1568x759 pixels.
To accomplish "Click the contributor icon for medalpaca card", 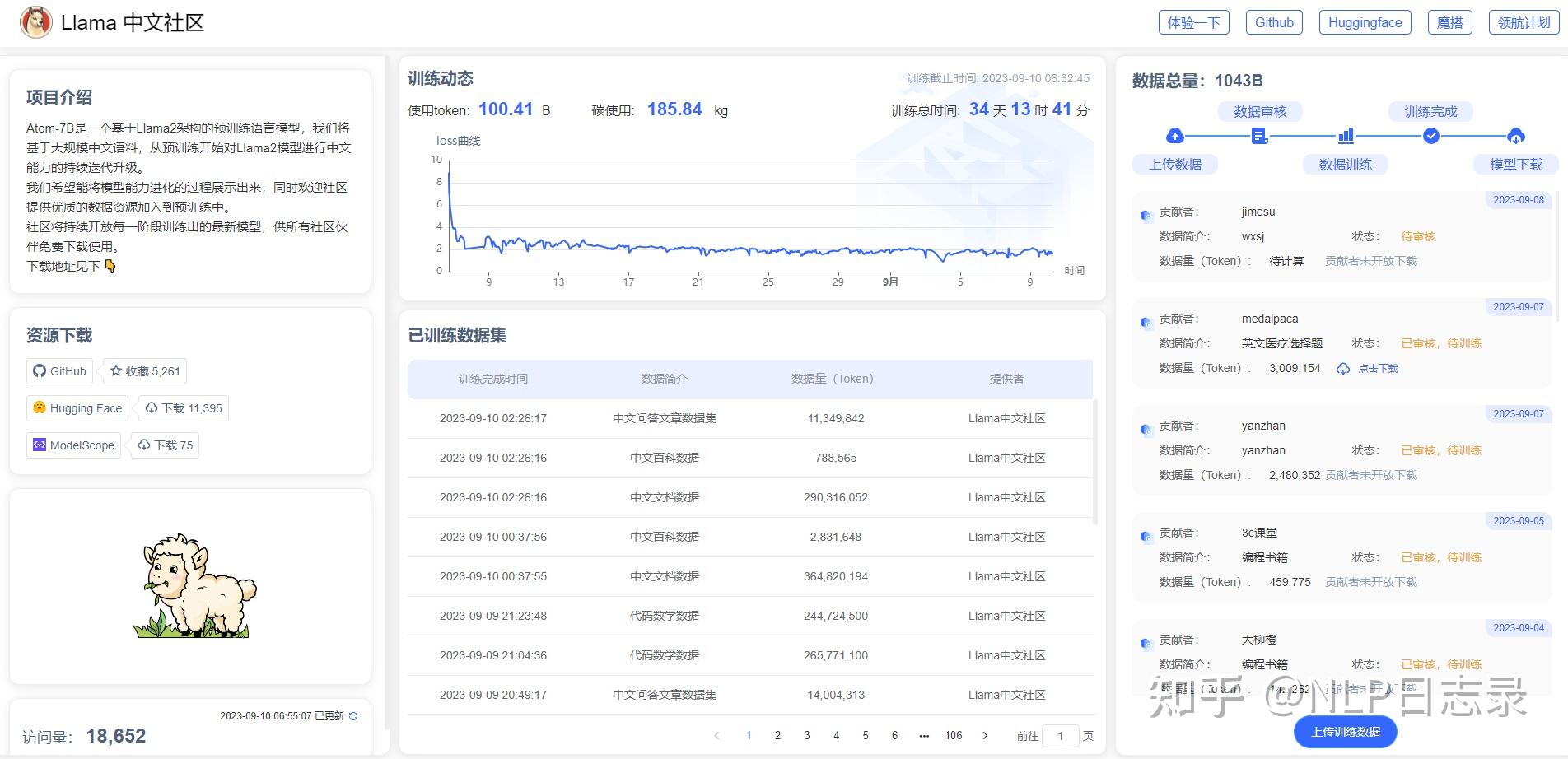I will click(x=1146, y=323).
